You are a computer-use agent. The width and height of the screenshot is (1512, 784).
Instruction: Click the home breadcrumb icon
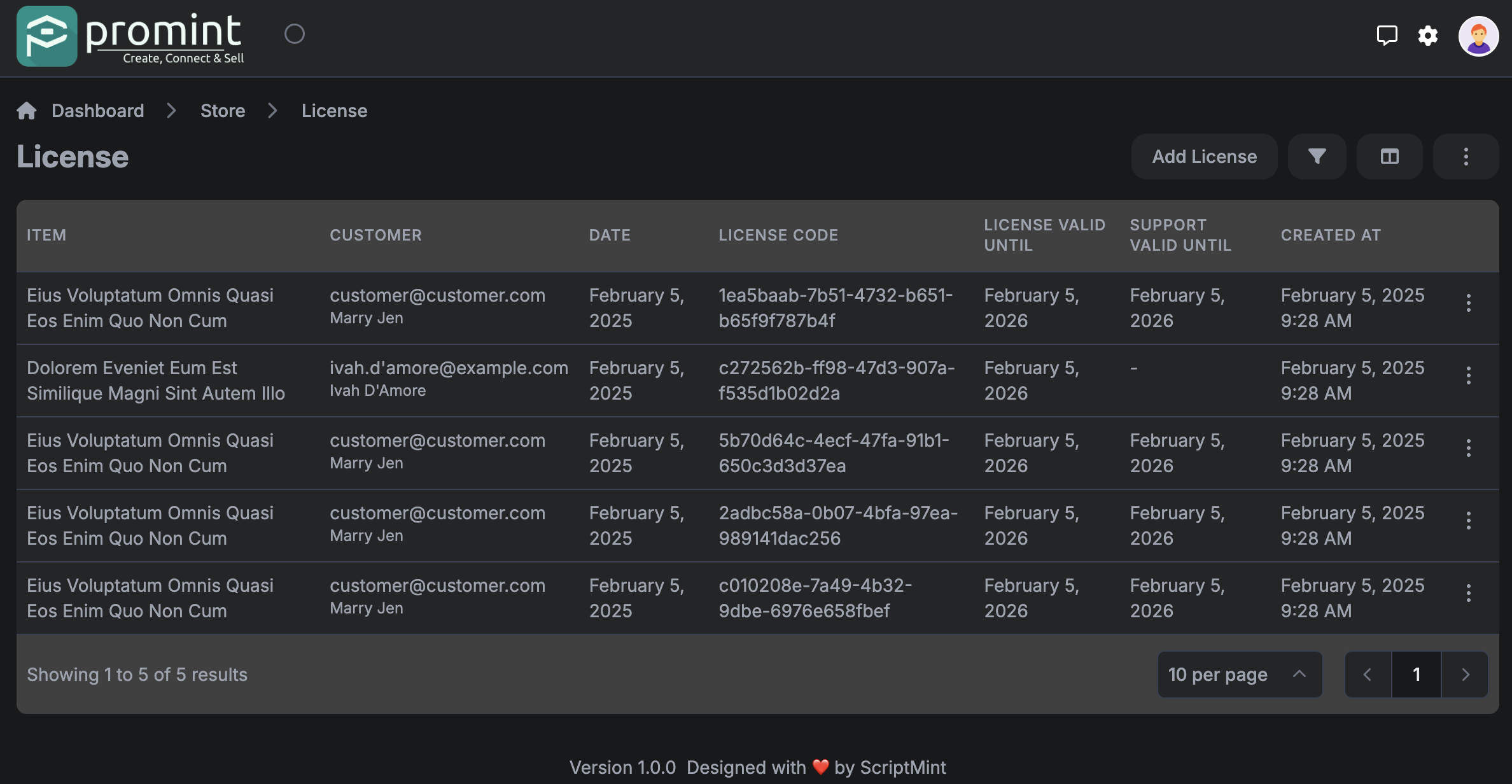pyautogui.click(x=27, y=111)
